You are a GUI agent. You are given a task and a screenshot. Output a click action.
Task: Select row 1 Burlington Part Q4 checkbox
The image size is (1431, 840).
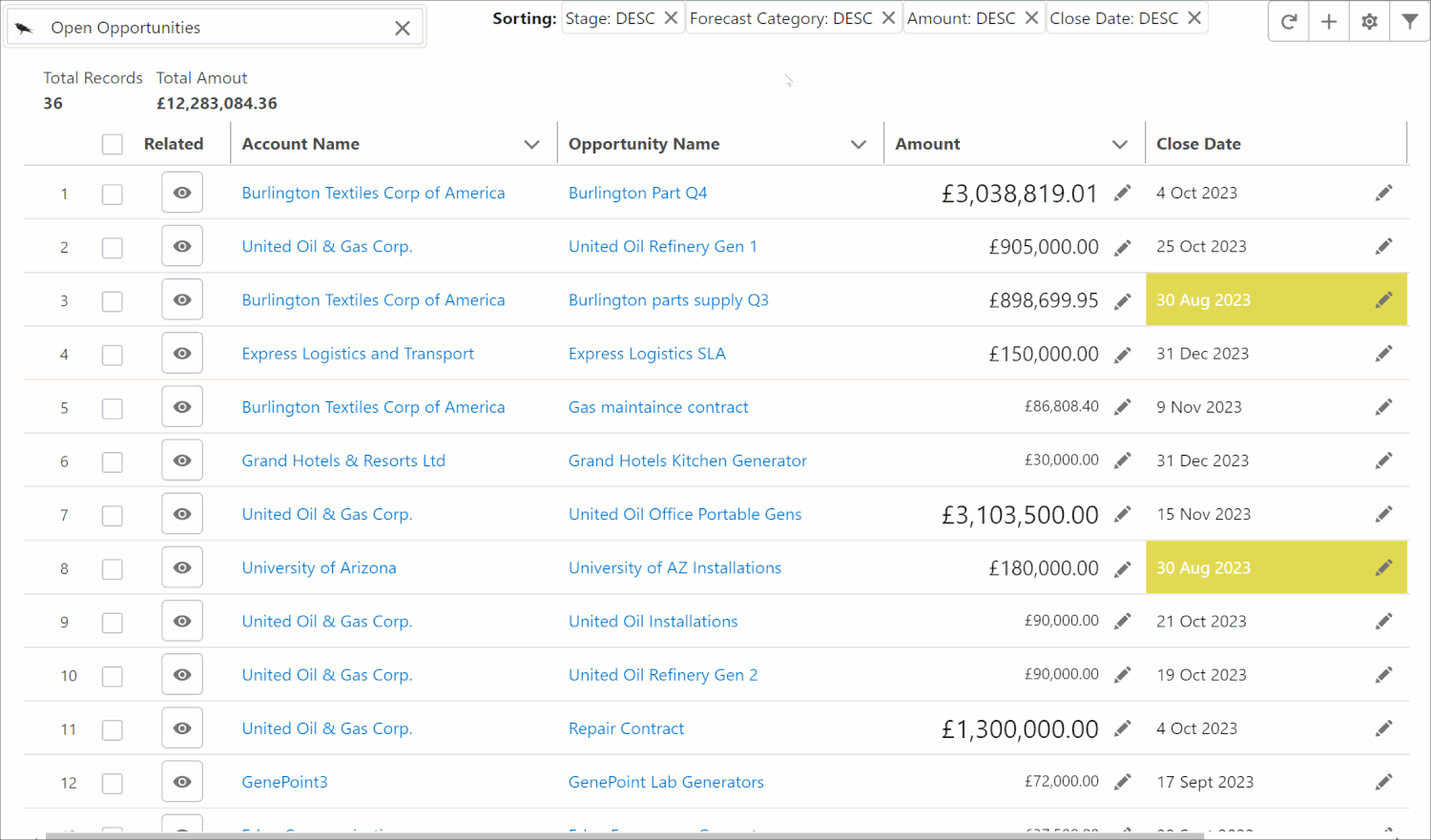pyautogui.click(x=113, y=194)
